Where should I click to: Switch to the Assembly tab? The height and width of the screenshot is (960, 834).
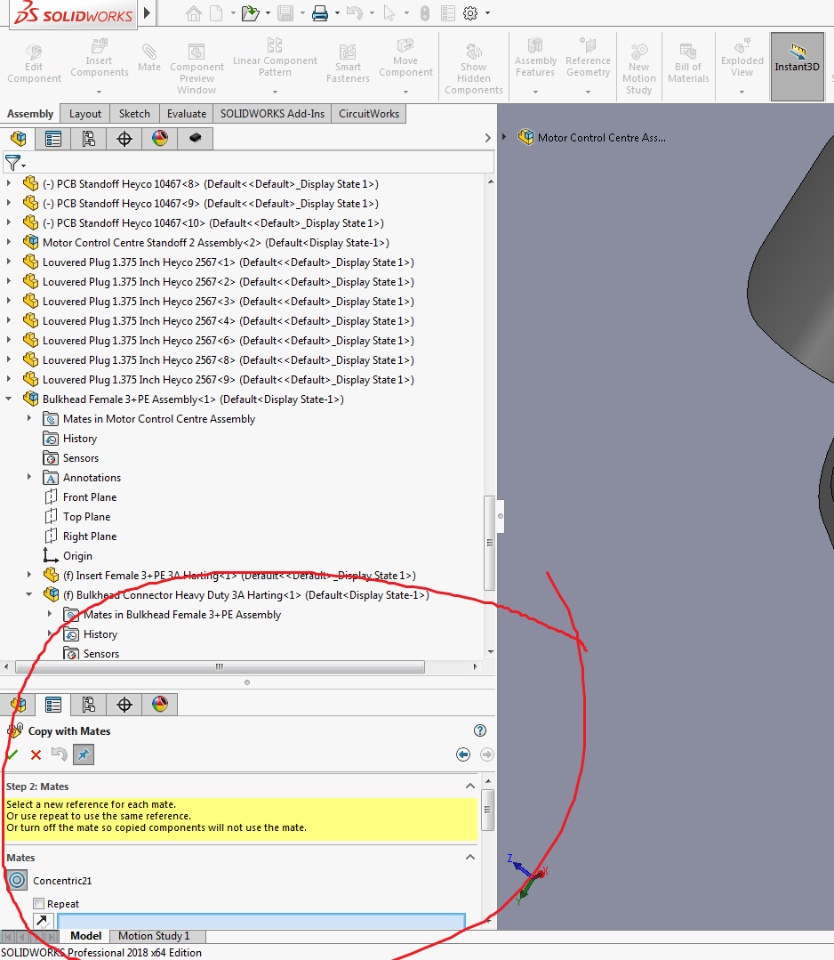click(30, 114)
